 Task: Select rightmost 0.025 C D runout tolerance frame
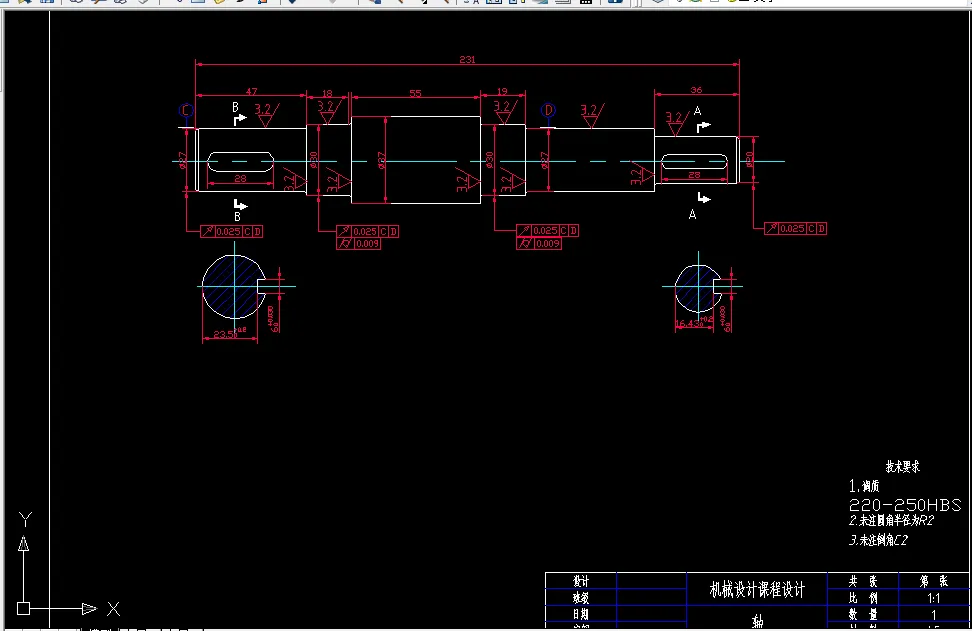(x=795, y=229)
